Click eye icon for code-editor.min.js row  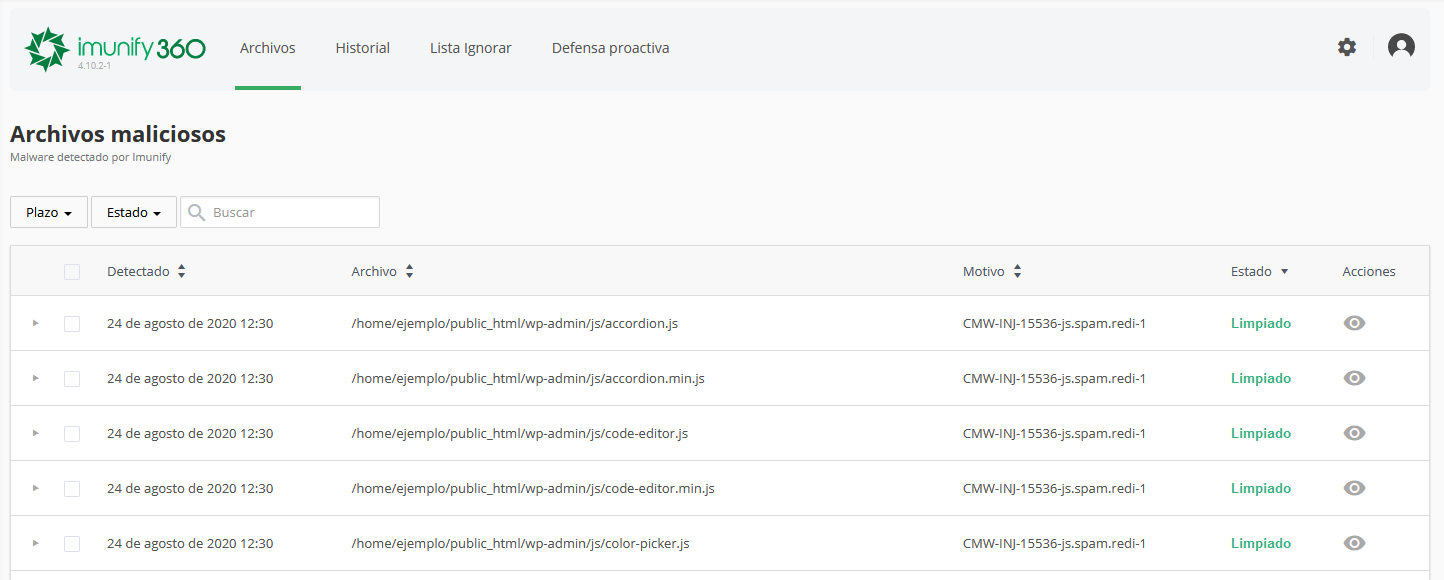1354,488
